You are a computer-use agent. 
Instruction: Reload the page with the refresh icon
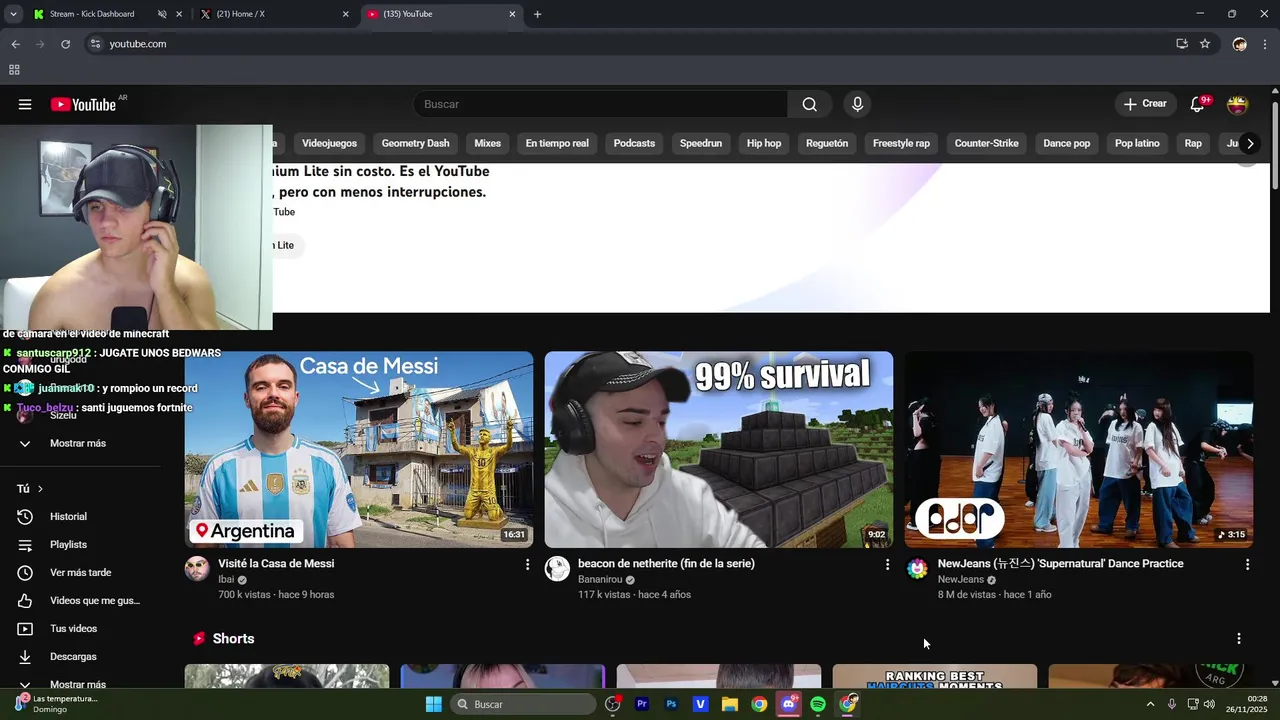[66, 44]
